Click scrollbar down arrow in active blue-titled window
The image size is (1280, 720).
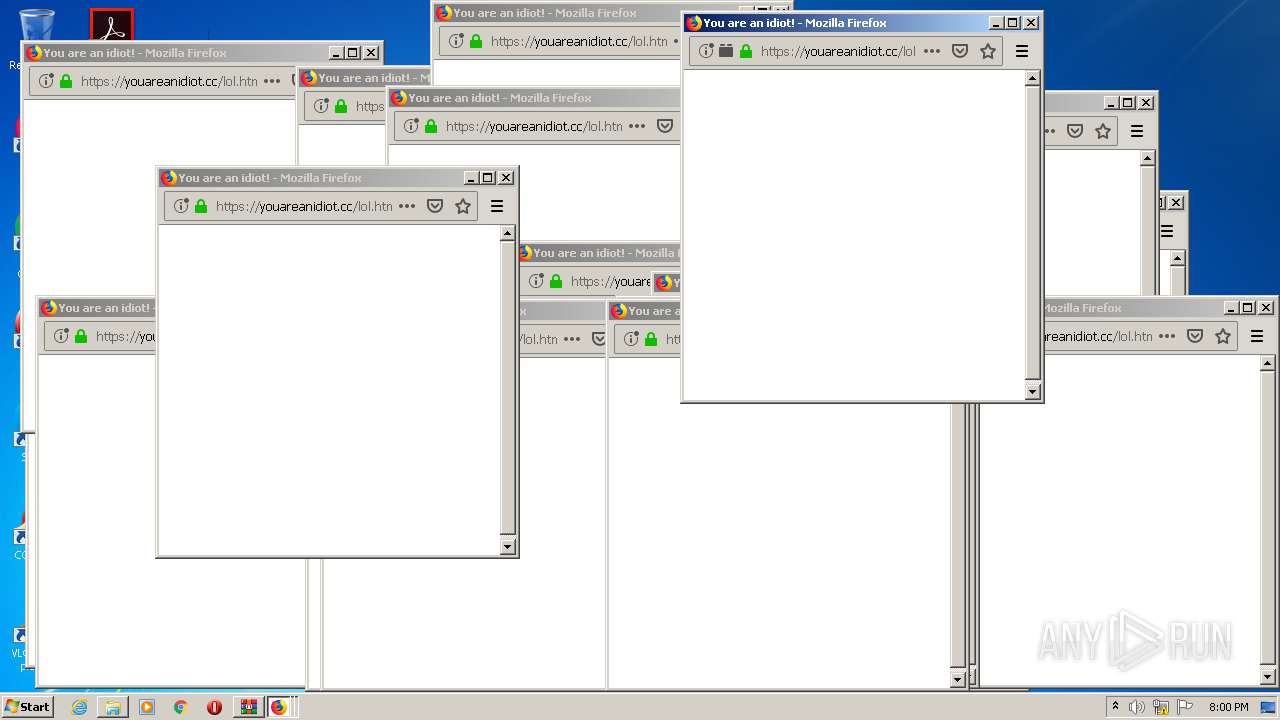[1032, 392]
